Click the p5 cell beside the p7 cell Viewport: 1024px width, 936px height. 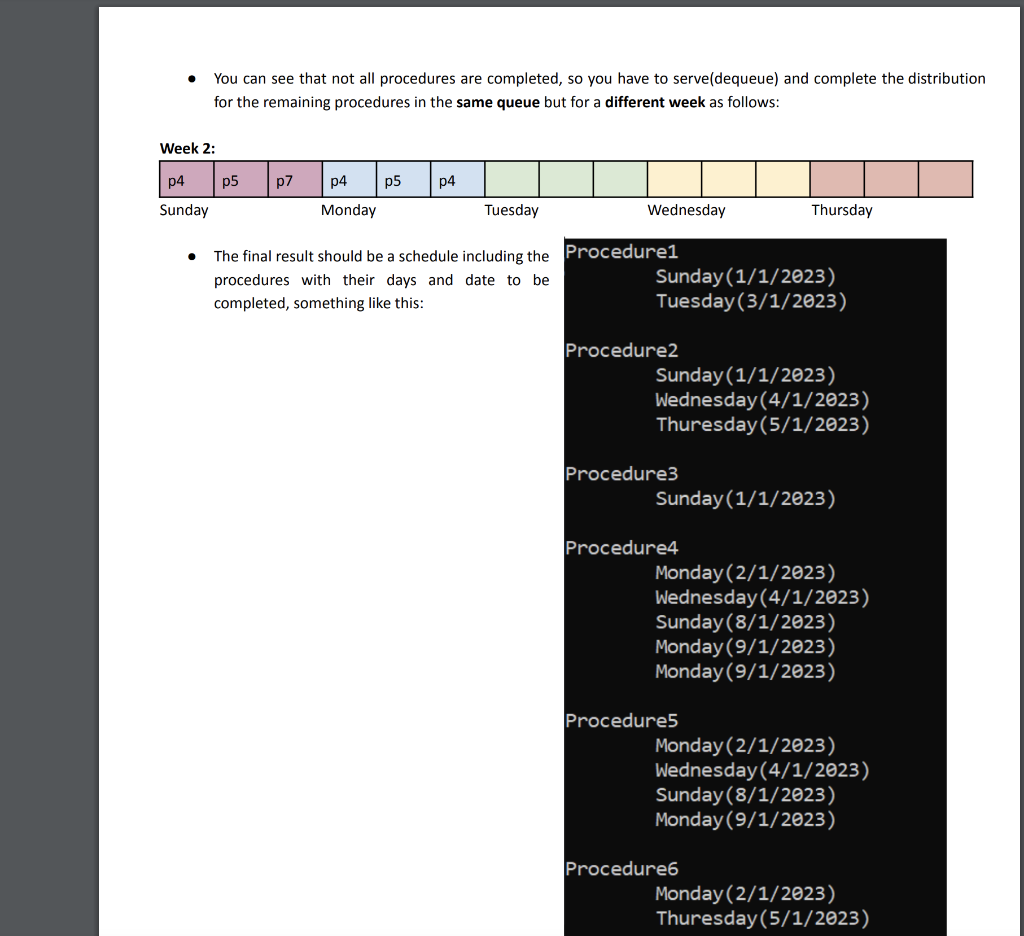pos(240,178)
